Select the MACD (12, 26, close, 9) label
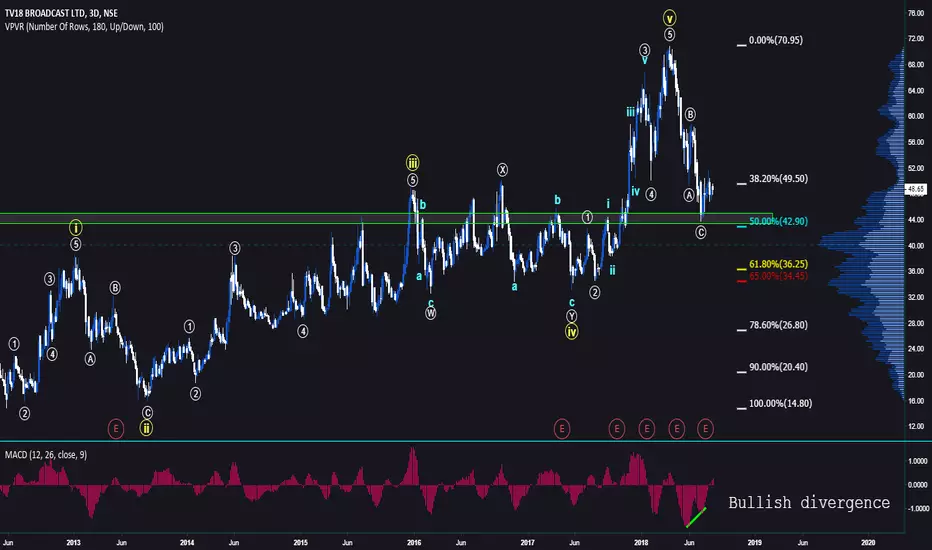 click(x=46, y=455)
